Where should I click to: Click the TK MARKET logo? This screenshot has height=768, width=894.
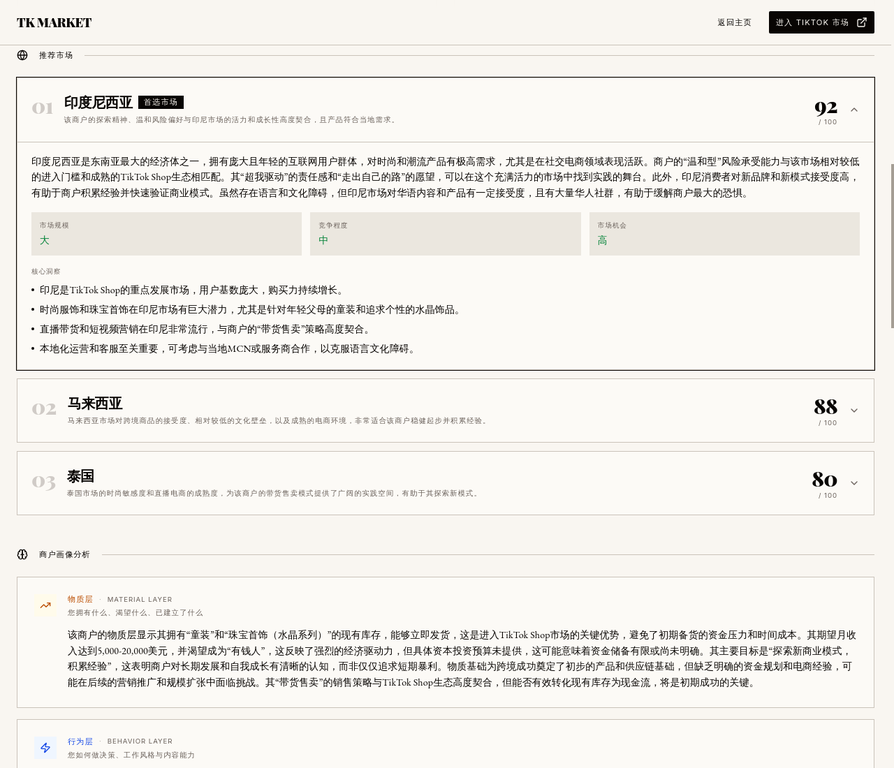point(54,22)
